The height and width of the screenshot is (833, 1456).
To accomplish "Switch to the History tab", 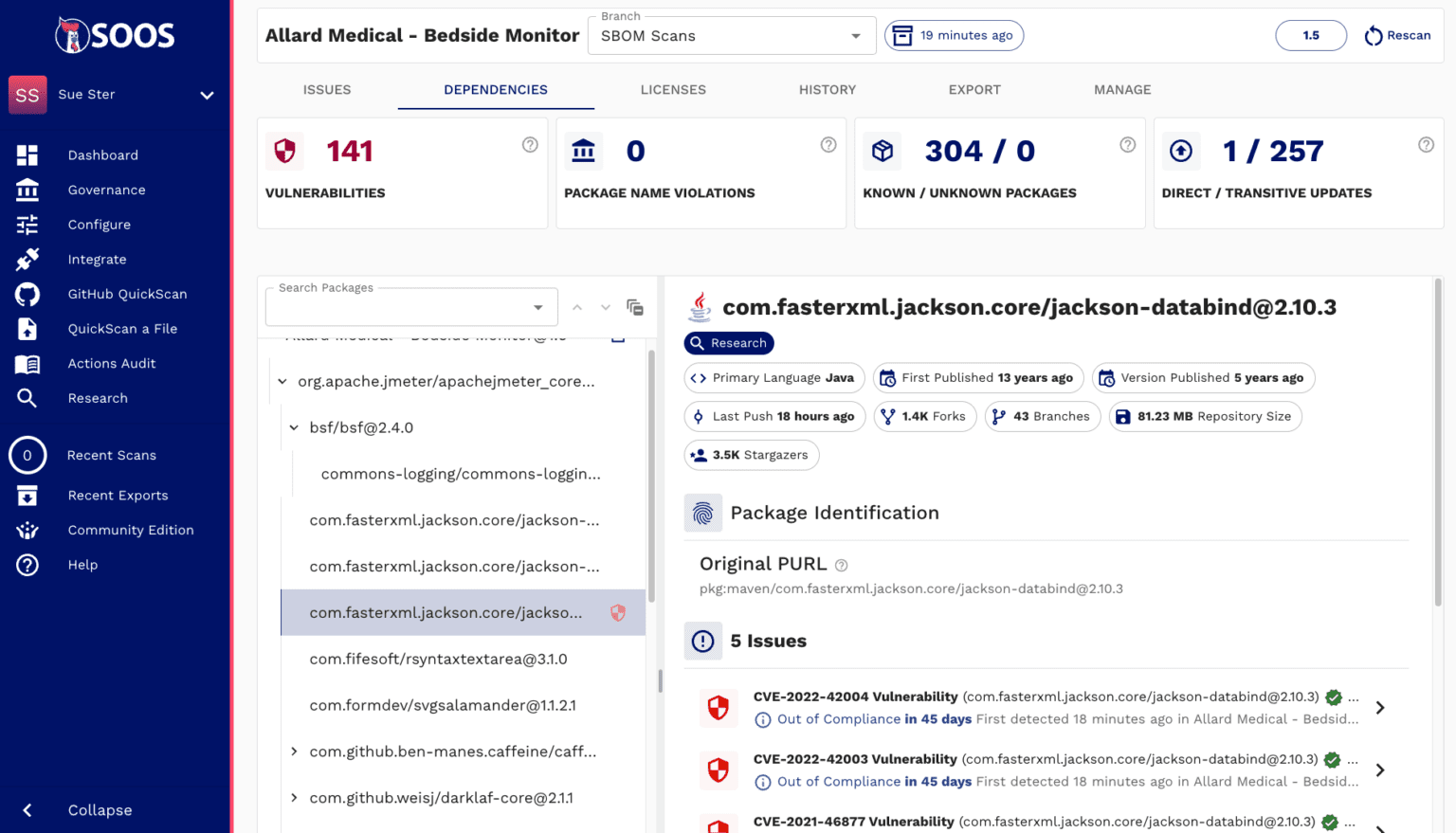I will pos(827,90).
